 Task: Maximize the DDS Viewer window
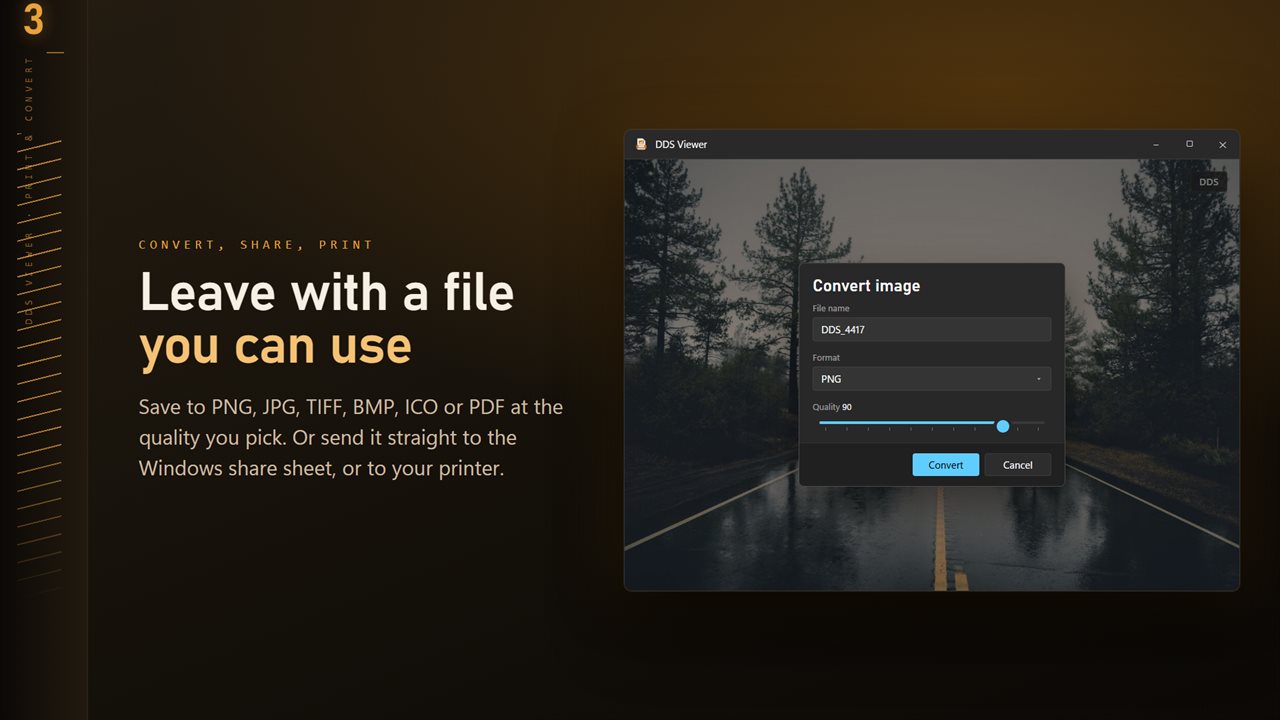pyautogui.click(x=1189, y=145)
